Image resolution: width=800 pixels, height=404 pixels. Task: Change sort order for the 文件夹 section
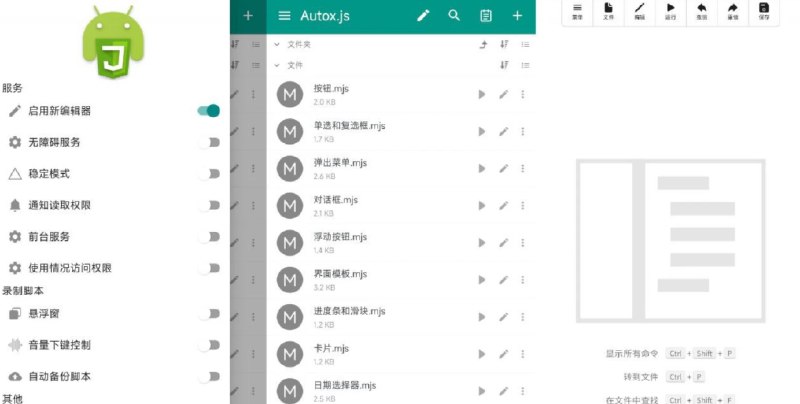pos(504,44)
